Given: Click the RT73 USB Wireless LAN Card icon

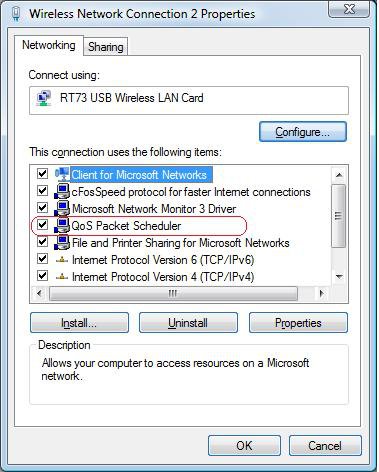Looking at the screenshot, I should click(x=44, y=98).
